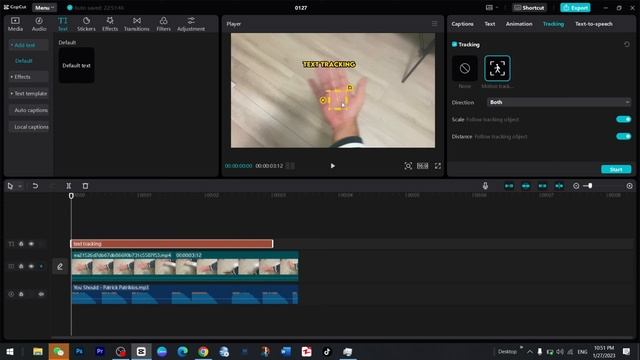Open Google Chrome from the taskbar
Viewport: 640px width, 360px height.
click(203, 351)
